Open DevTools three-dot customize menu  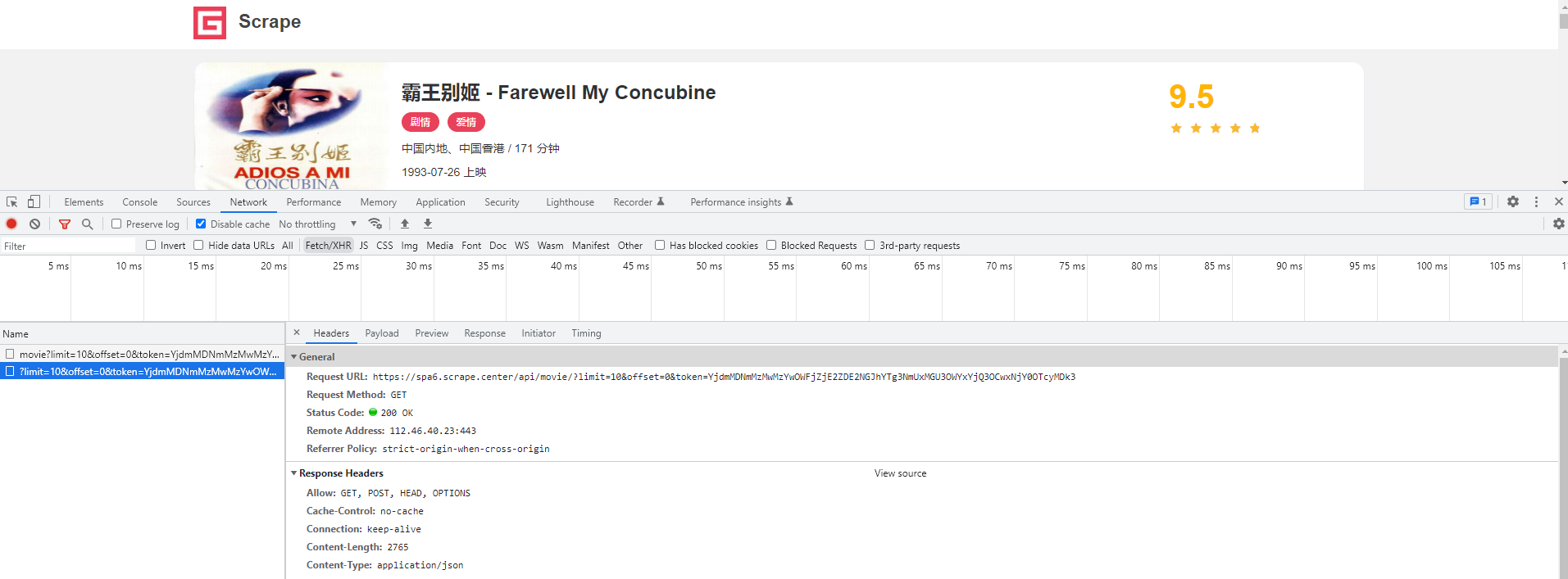[1536, 201]
